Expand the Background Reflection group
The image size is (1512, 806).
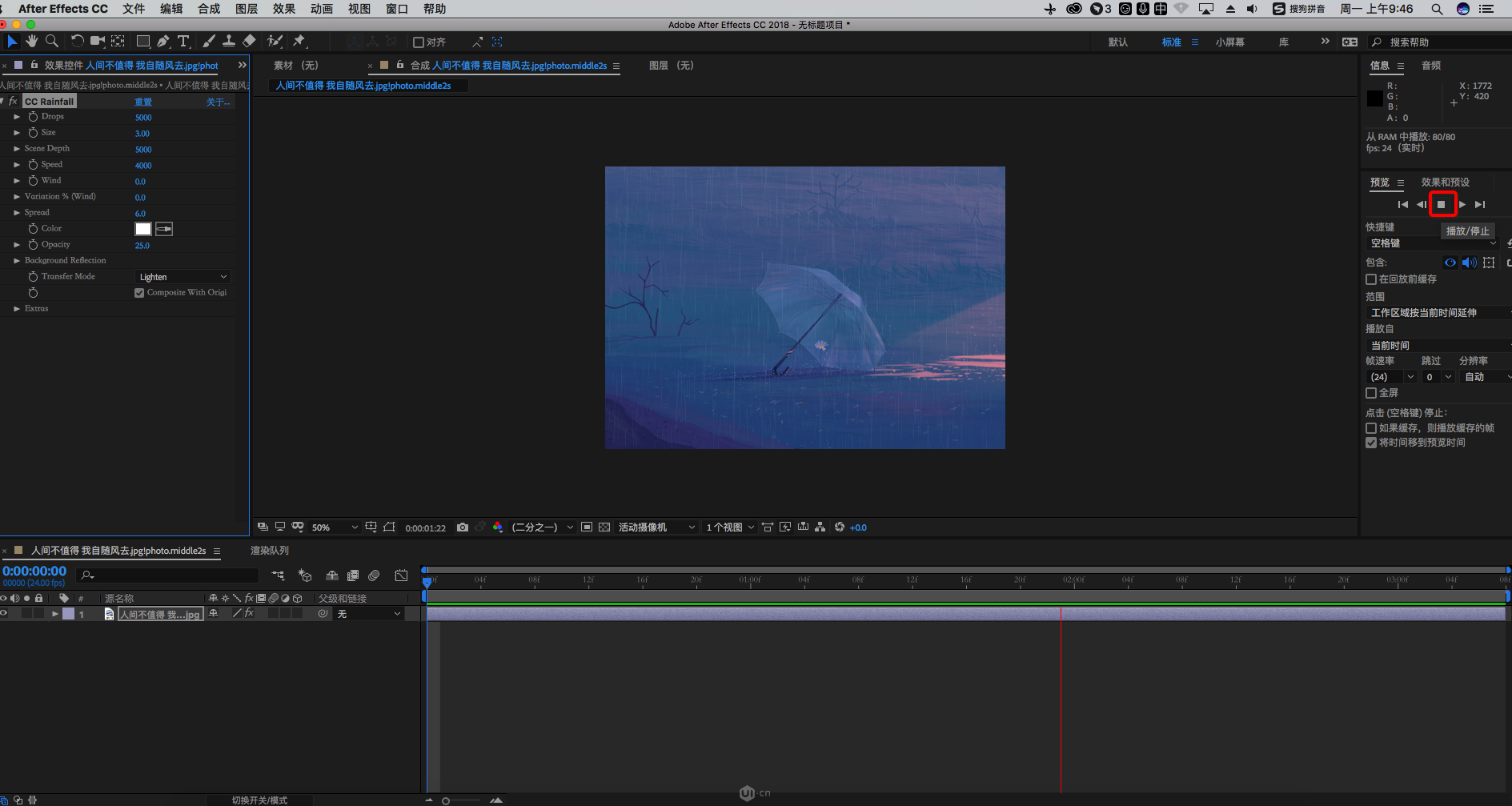[x=17, y=261]
